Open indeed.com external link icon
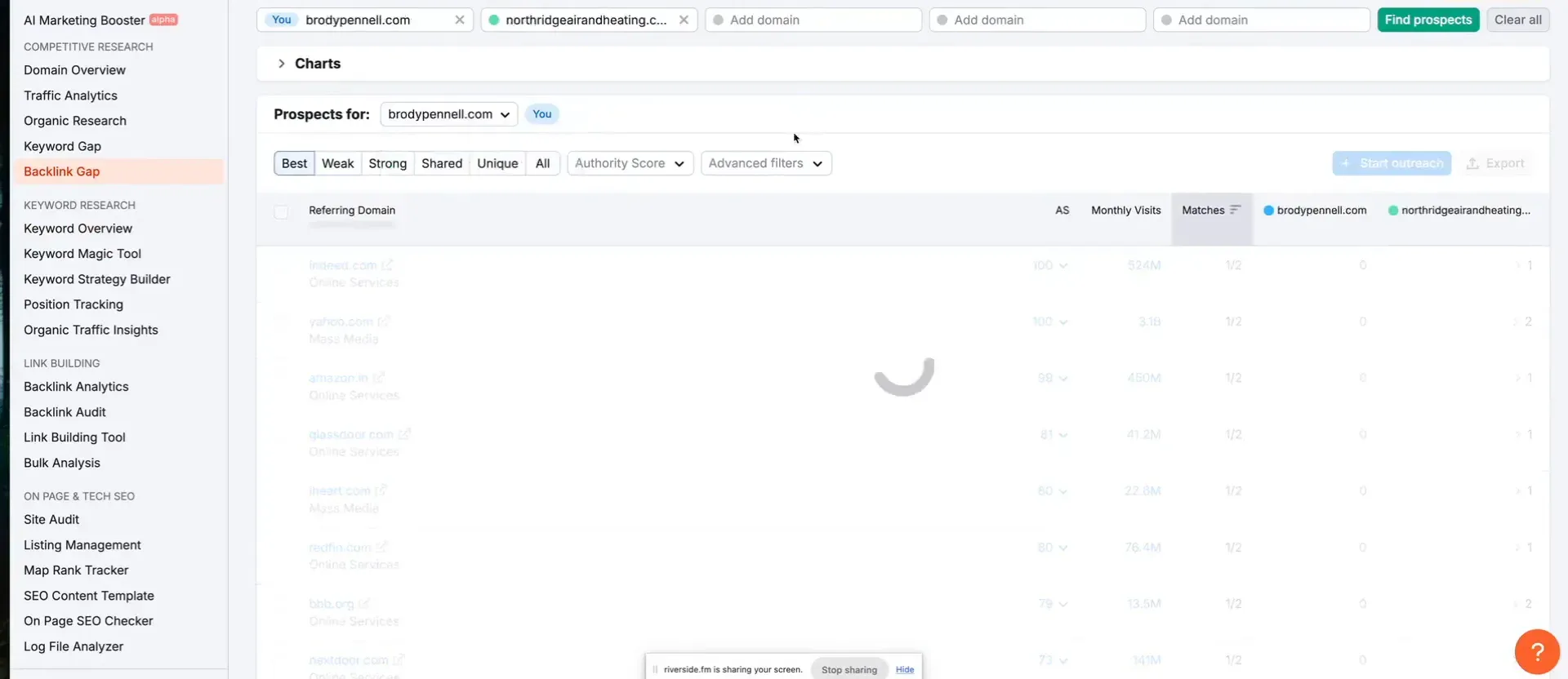 387,265
